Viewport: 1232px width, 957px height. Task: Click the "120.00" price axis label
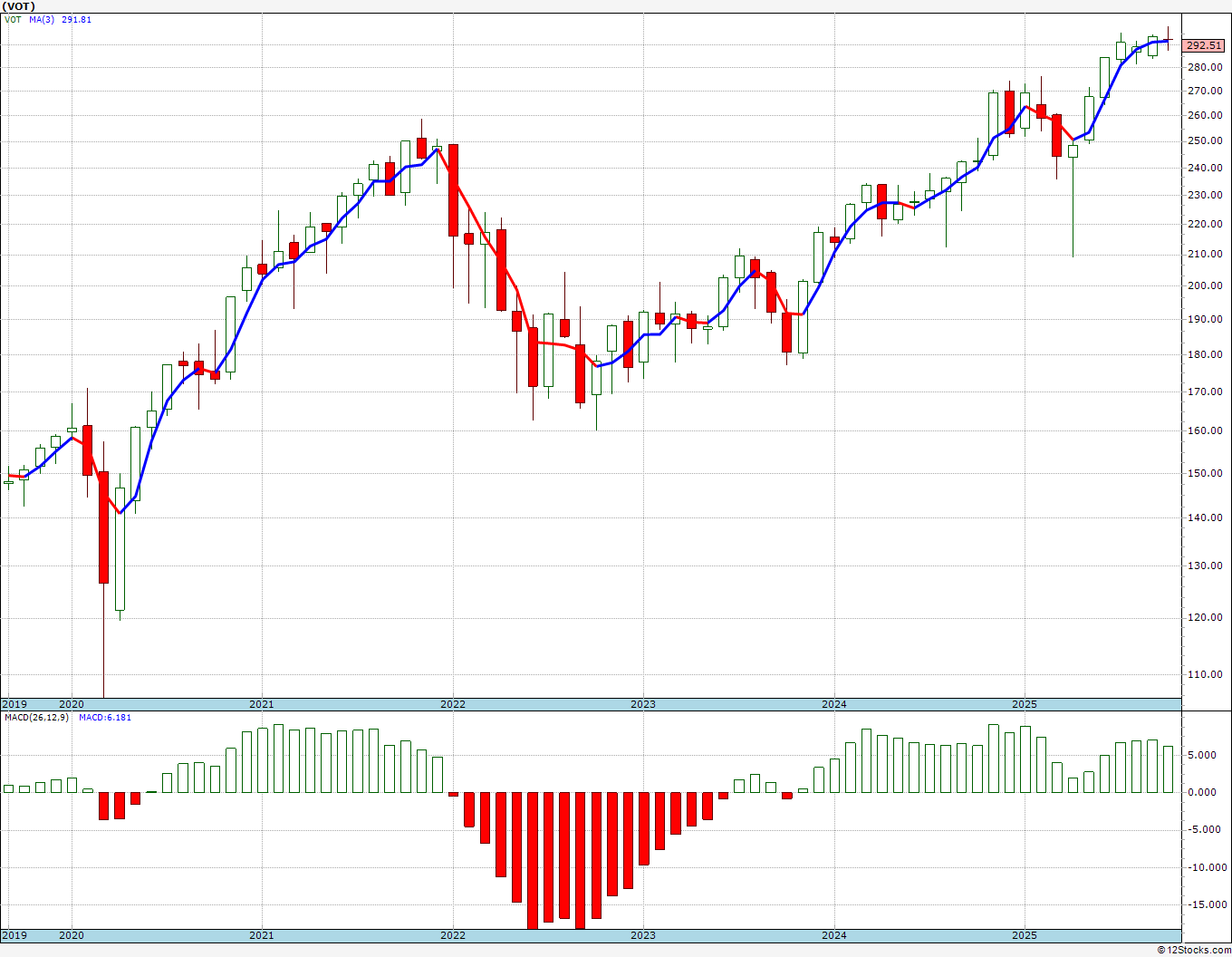tap(1204, 618)
